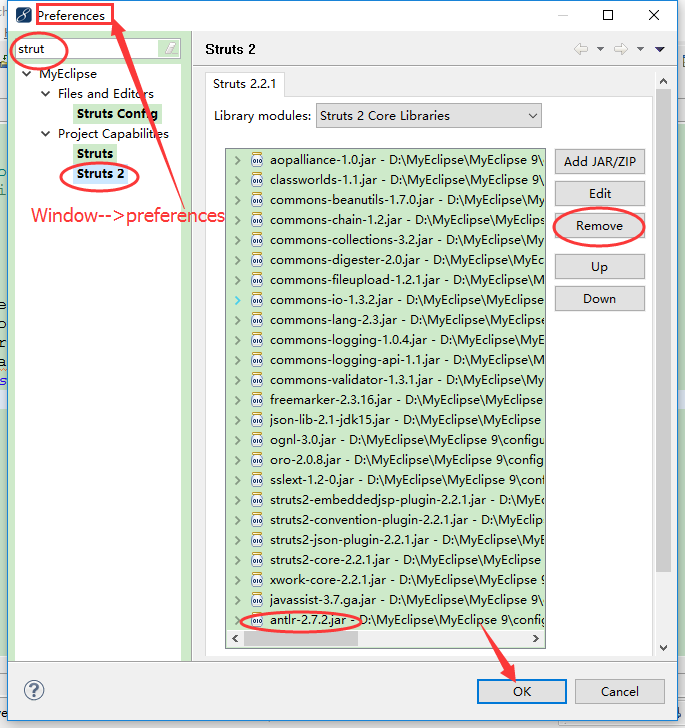Click jar icon for struts2-json-plugin-2.2.1.jar
This screenshot has width=685, height=728.
click(x=257, y=540)
